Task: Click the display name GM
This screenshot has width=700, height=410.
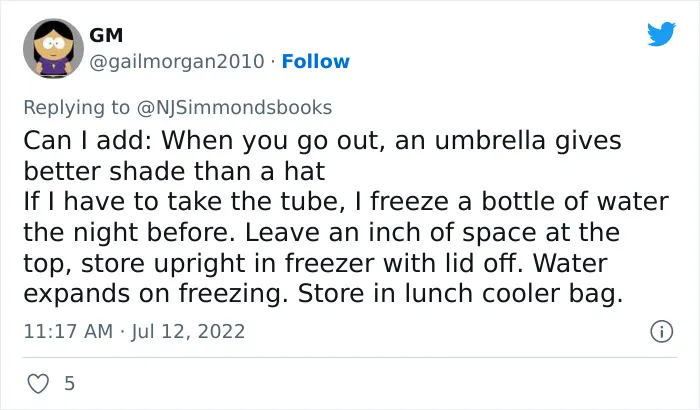Action: (x=106, y=35)
